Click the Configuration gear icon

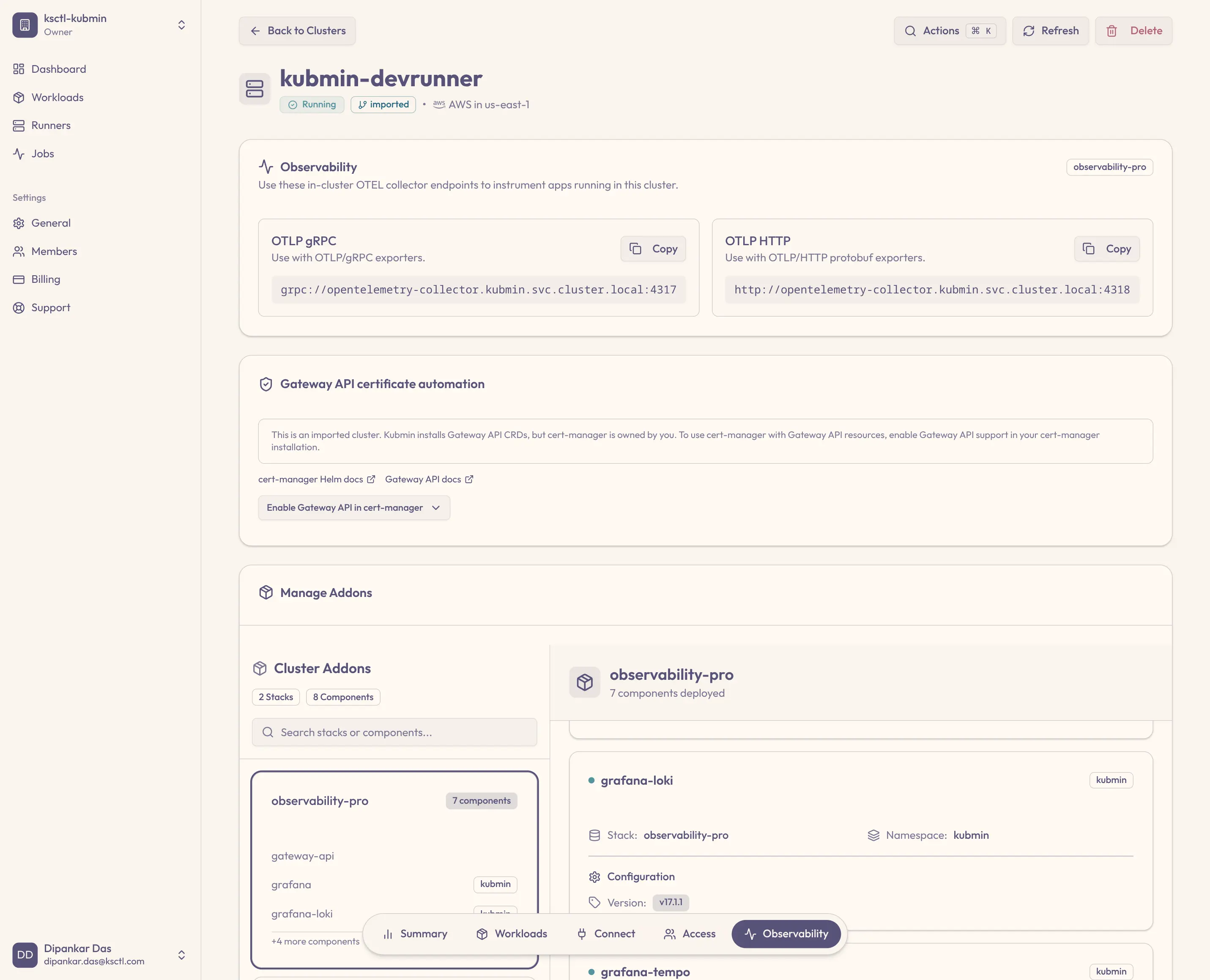click(594, 877)
